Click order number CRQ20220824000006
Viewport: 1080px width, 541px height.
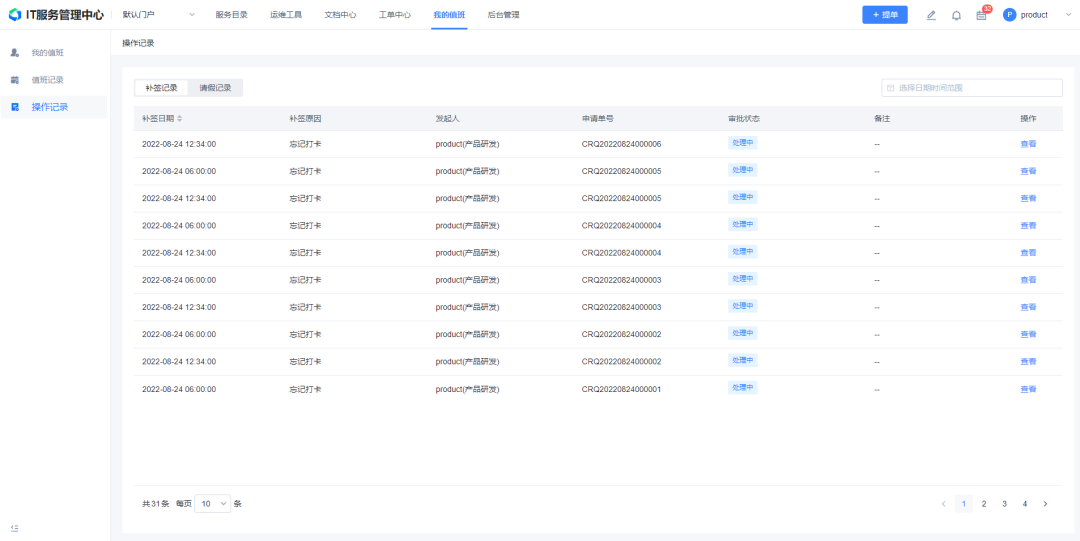click(x=621, y=144)
